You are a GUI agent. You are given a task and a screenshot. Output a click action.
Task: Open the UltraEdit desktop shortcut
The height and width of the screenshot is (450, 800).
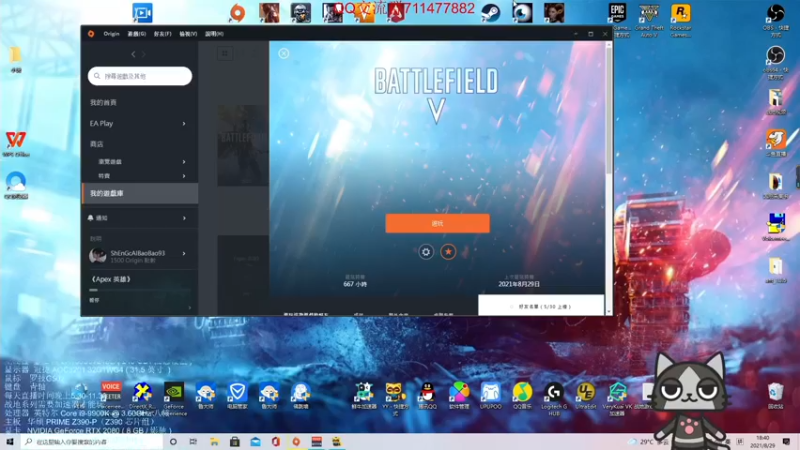585,395
